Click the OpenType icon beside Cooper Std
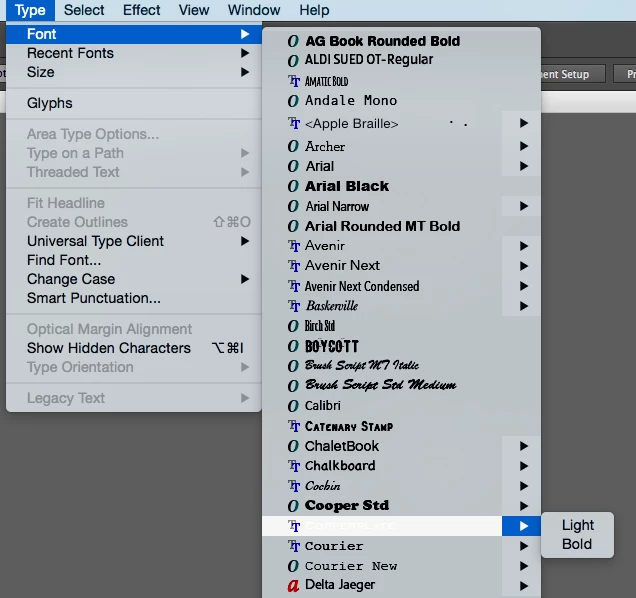The height and width of the screenshot is (598, 636). [293, 506]
